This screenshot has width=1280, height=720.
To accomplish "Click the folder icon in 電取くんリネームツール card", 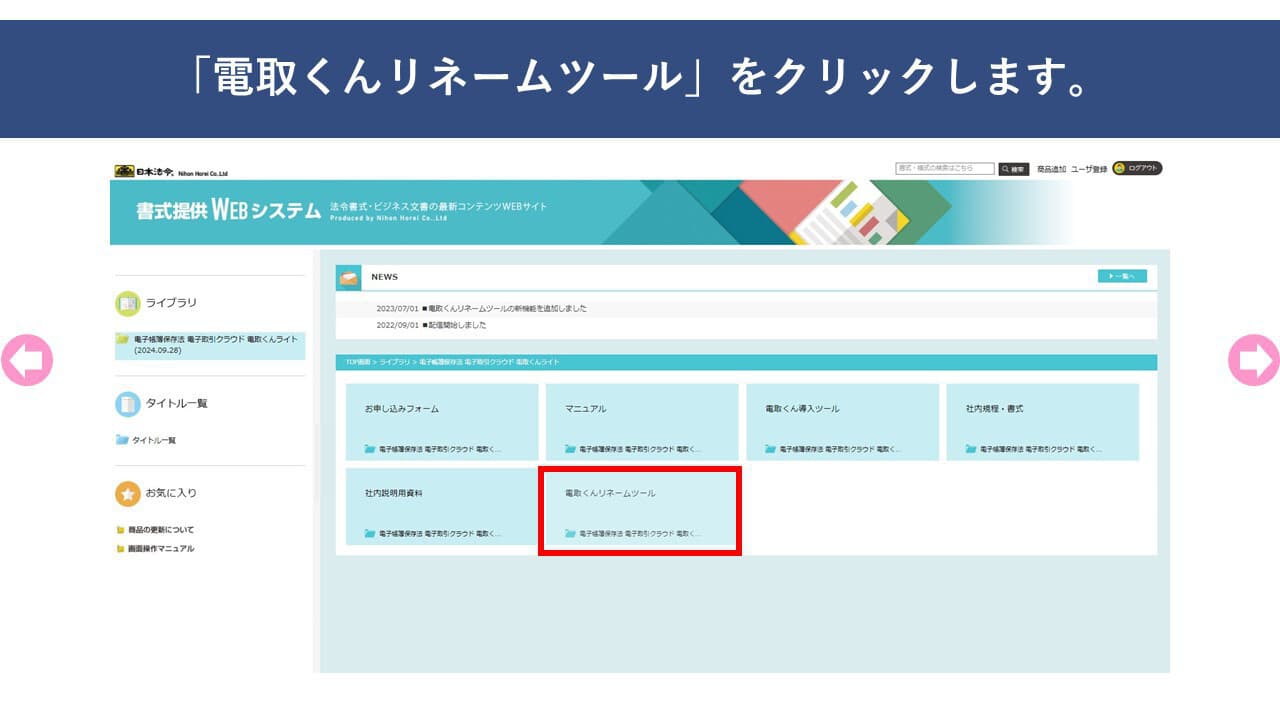I will [570, 533].
